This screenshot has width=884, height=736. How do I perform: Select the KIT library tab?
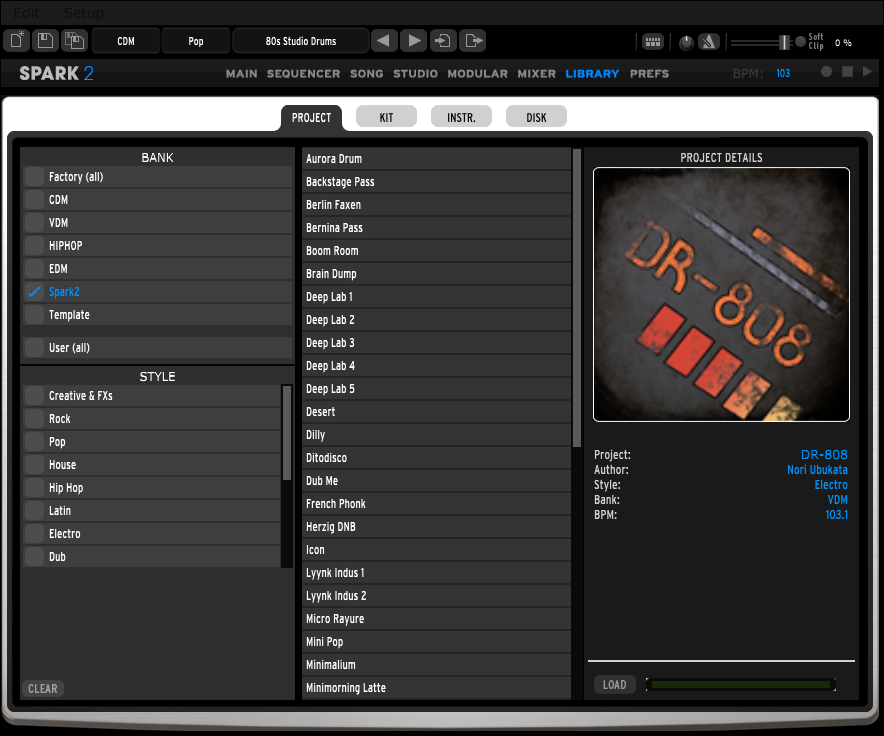click(x=386, y=117)
